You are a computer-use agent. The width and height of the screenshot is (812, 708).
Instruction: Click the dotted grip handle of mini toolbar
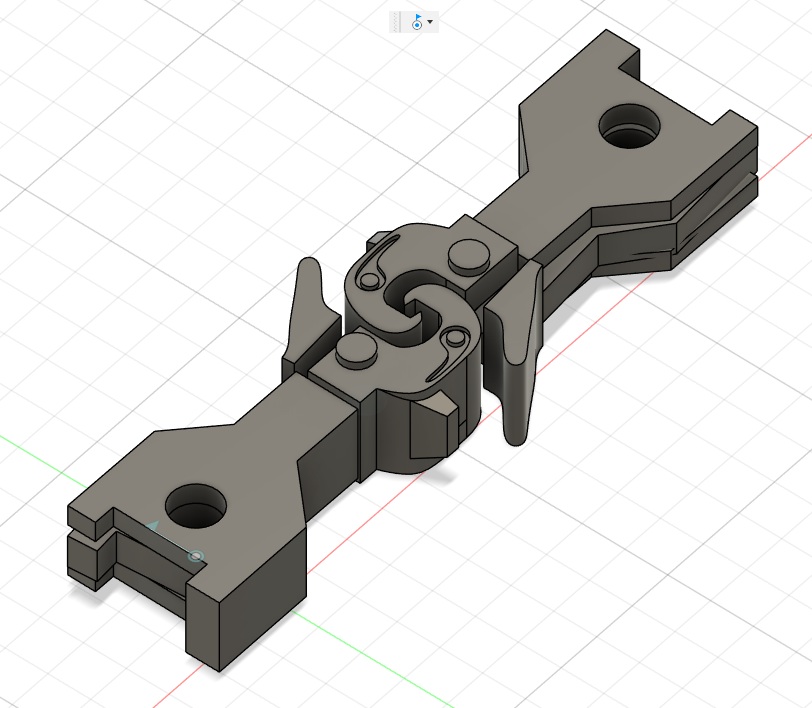[396, 22]
